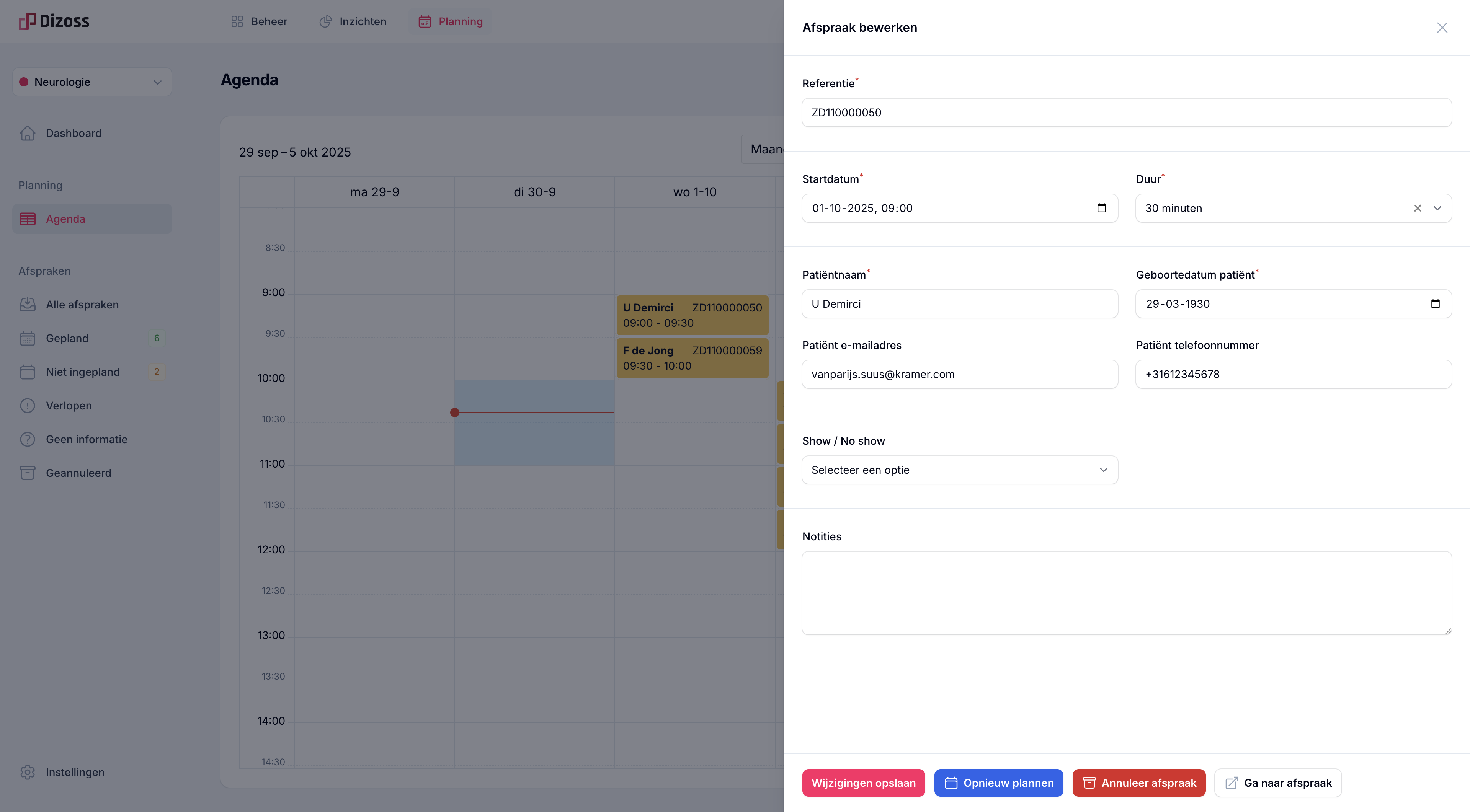The image size is (1470, 812).
Task: Expand the Neurologie department selector
Action: (92, 82)
